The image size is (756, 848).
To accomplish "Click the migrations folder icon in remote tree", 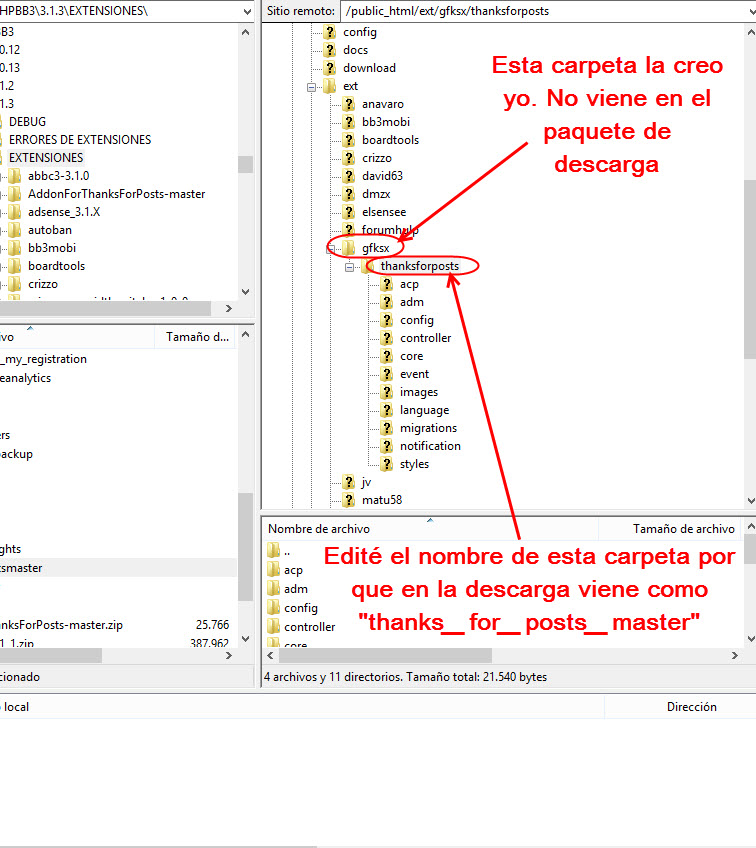I will [x=386, y=428].
